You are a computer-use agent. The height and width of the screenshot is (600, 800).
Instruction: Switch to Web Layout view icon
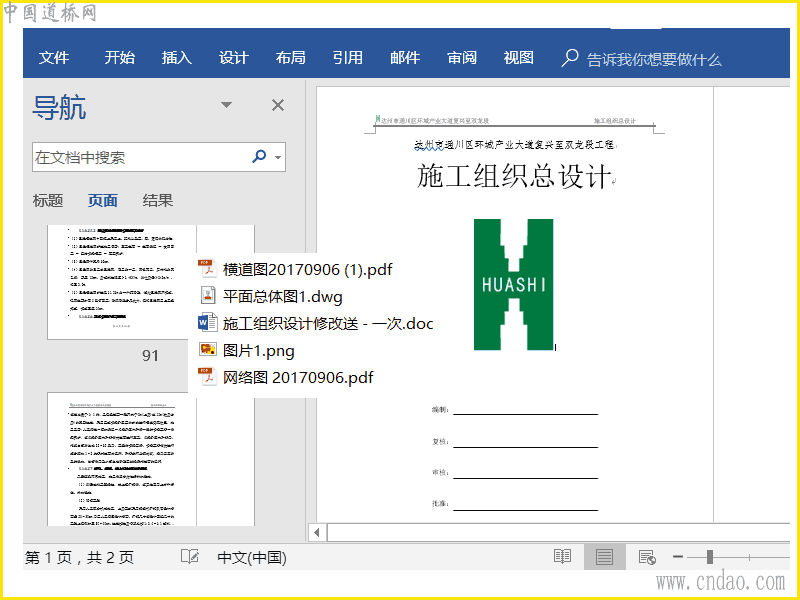647,557
